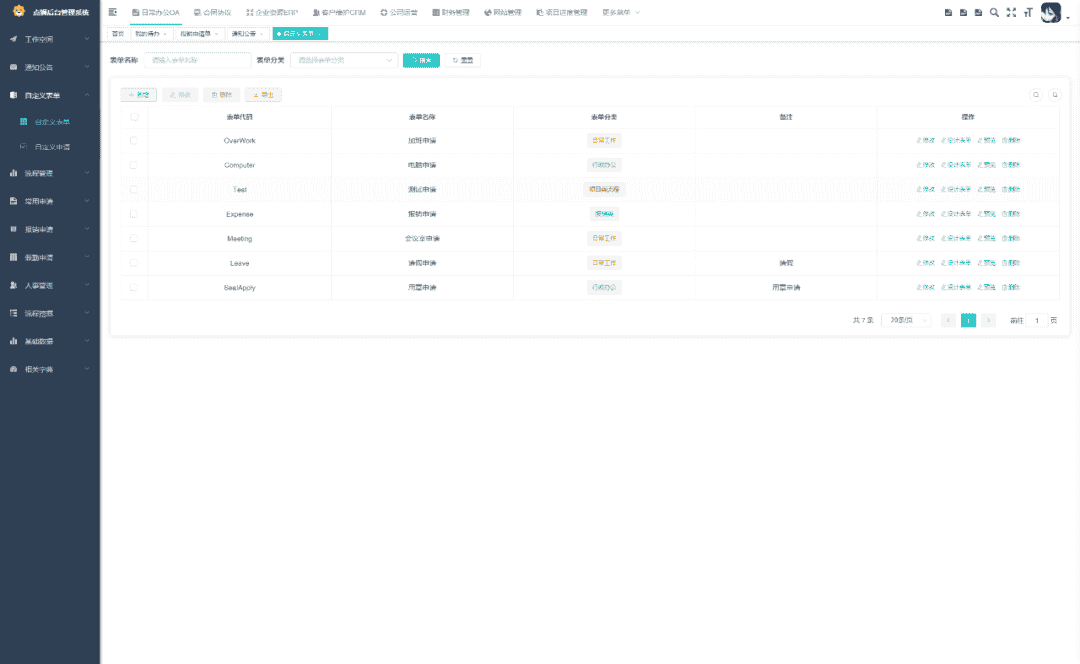Switch to the 首页 page tab
This screenshot has height=664, width=1080.
(x=118, y=33)
